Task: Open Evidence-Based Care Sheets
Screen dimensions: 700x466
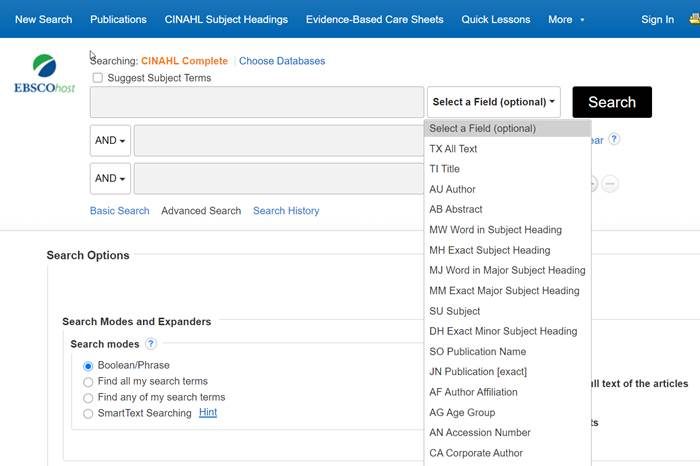Action: pyautogui.click(x=375, y=20)
